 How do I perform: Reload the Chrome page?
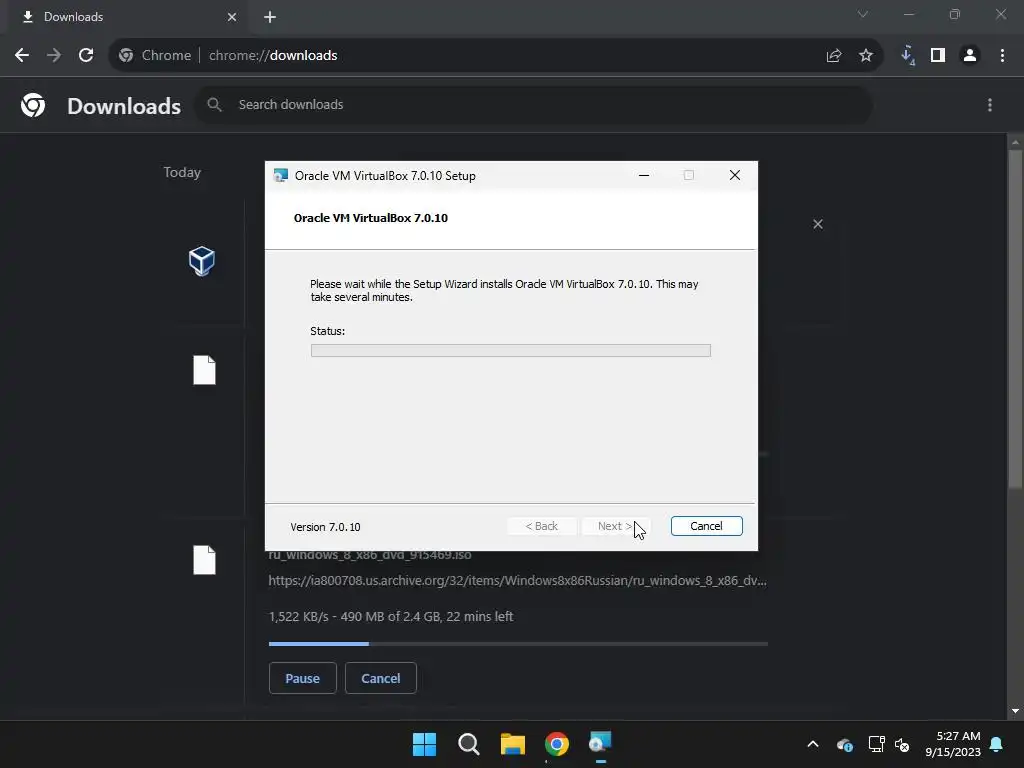86,56
